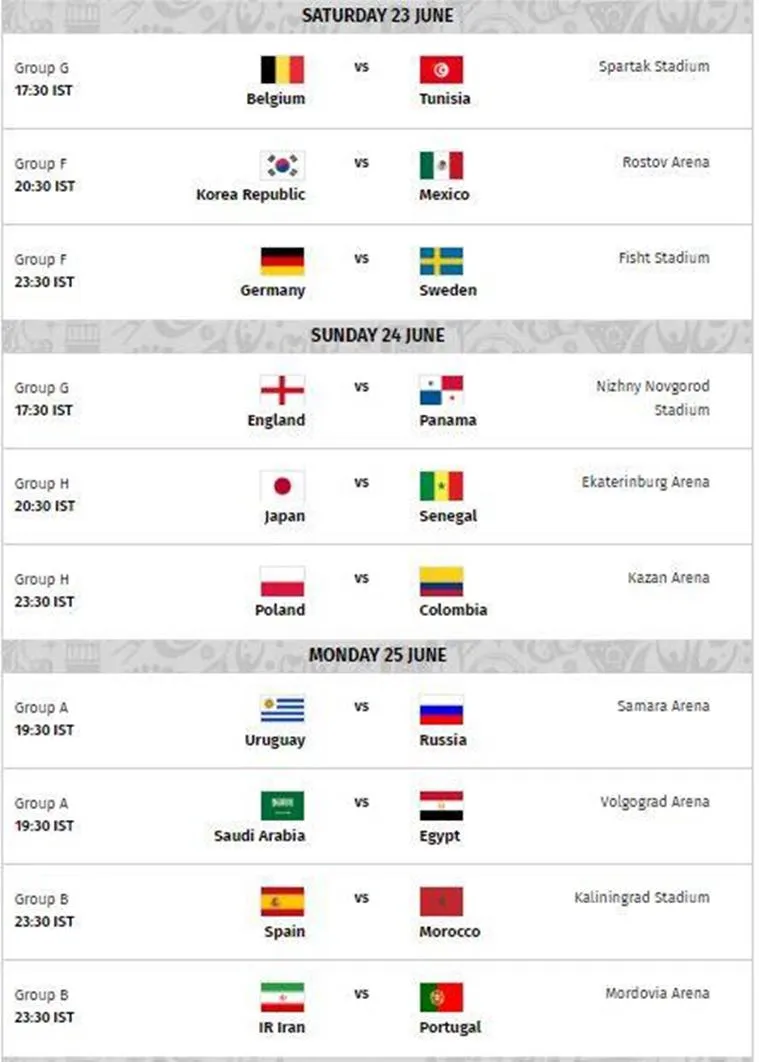The image size is (759, 1062).
Task: Click the Spartak Stadium venue link
Action: 654,66
